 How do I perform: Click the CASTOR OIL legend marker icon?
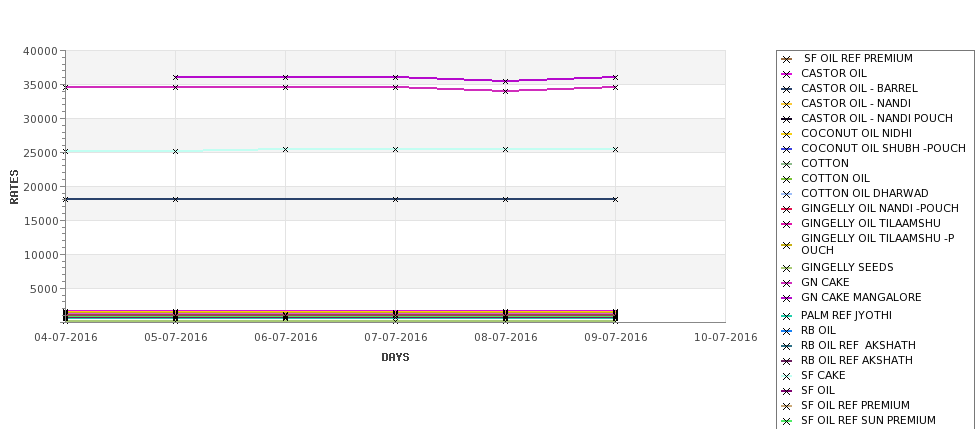[787, 74]
